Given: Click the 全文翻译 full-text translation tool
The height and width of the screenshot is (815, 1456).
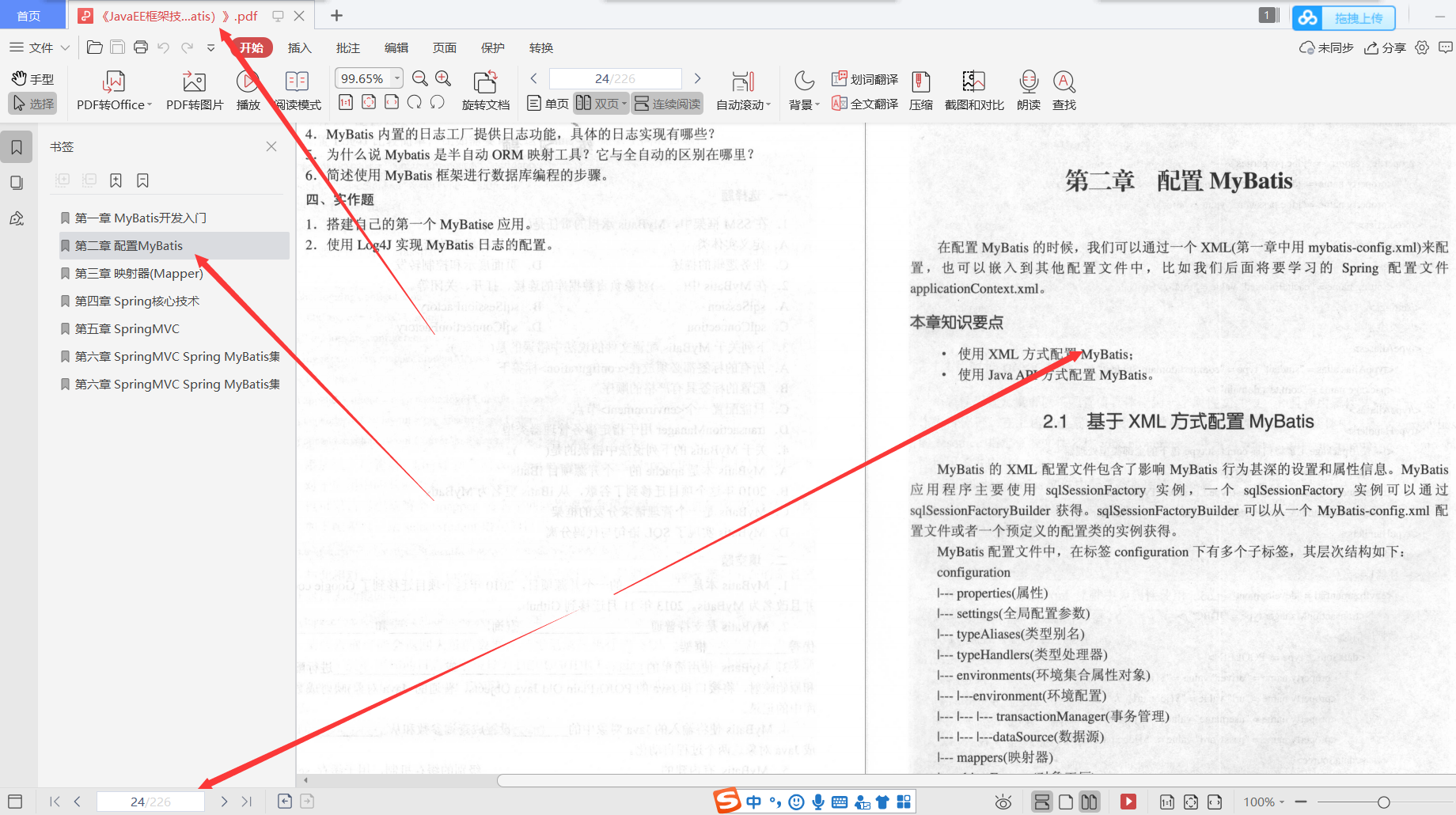Looking at the screenshot, I should tap(865, 104).
